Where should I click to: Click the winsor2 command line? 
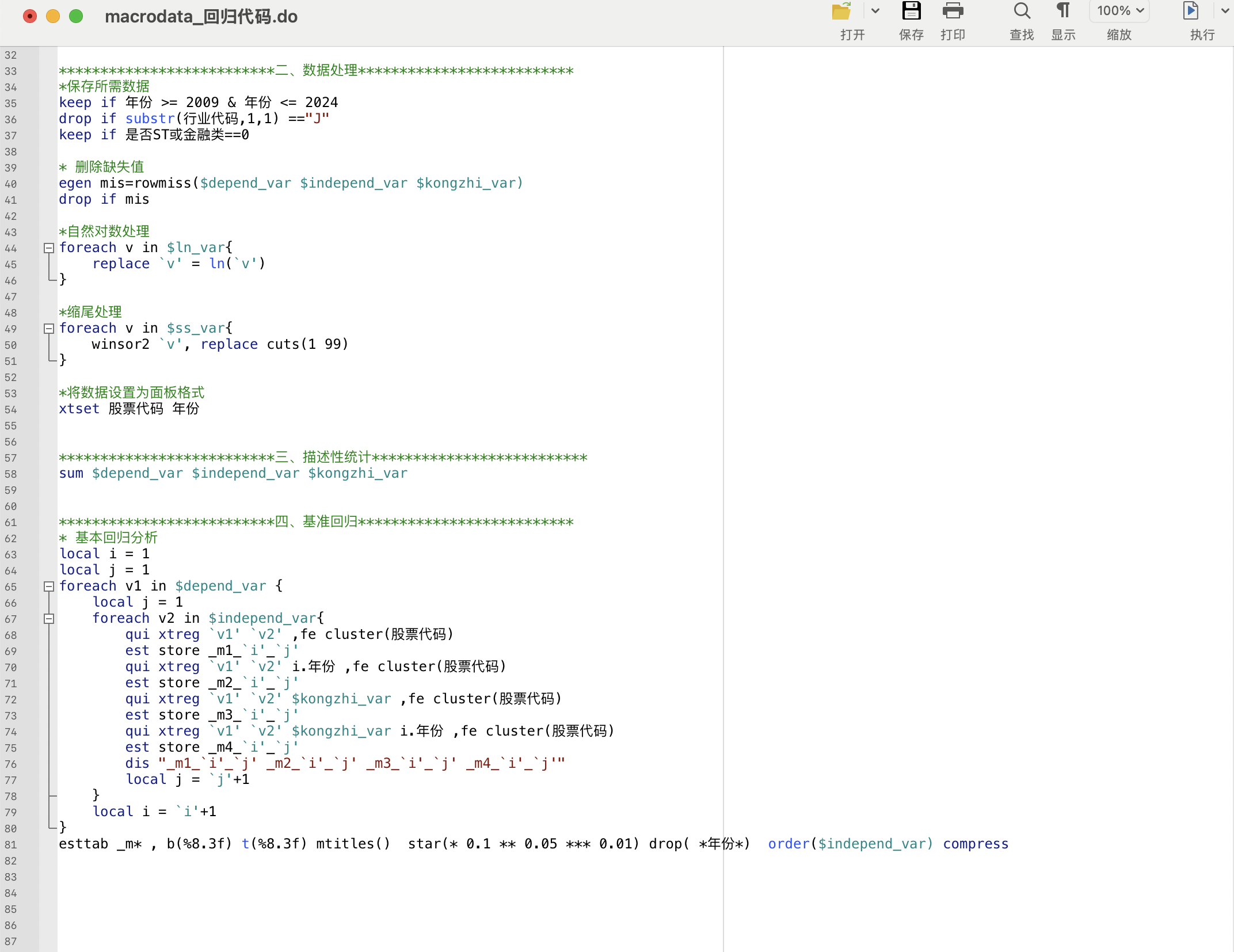pos(220,345)
